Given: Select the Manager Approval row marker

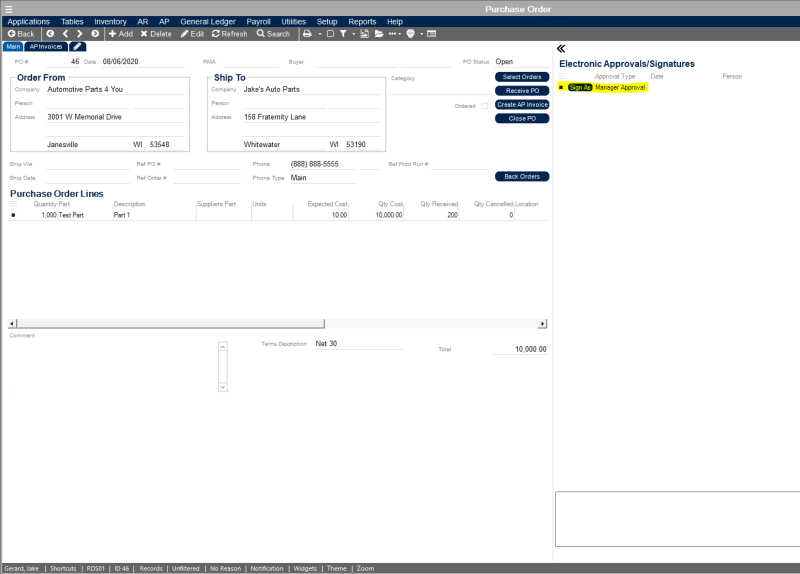Looking at the screenshot, I should [x=561, y=87].
